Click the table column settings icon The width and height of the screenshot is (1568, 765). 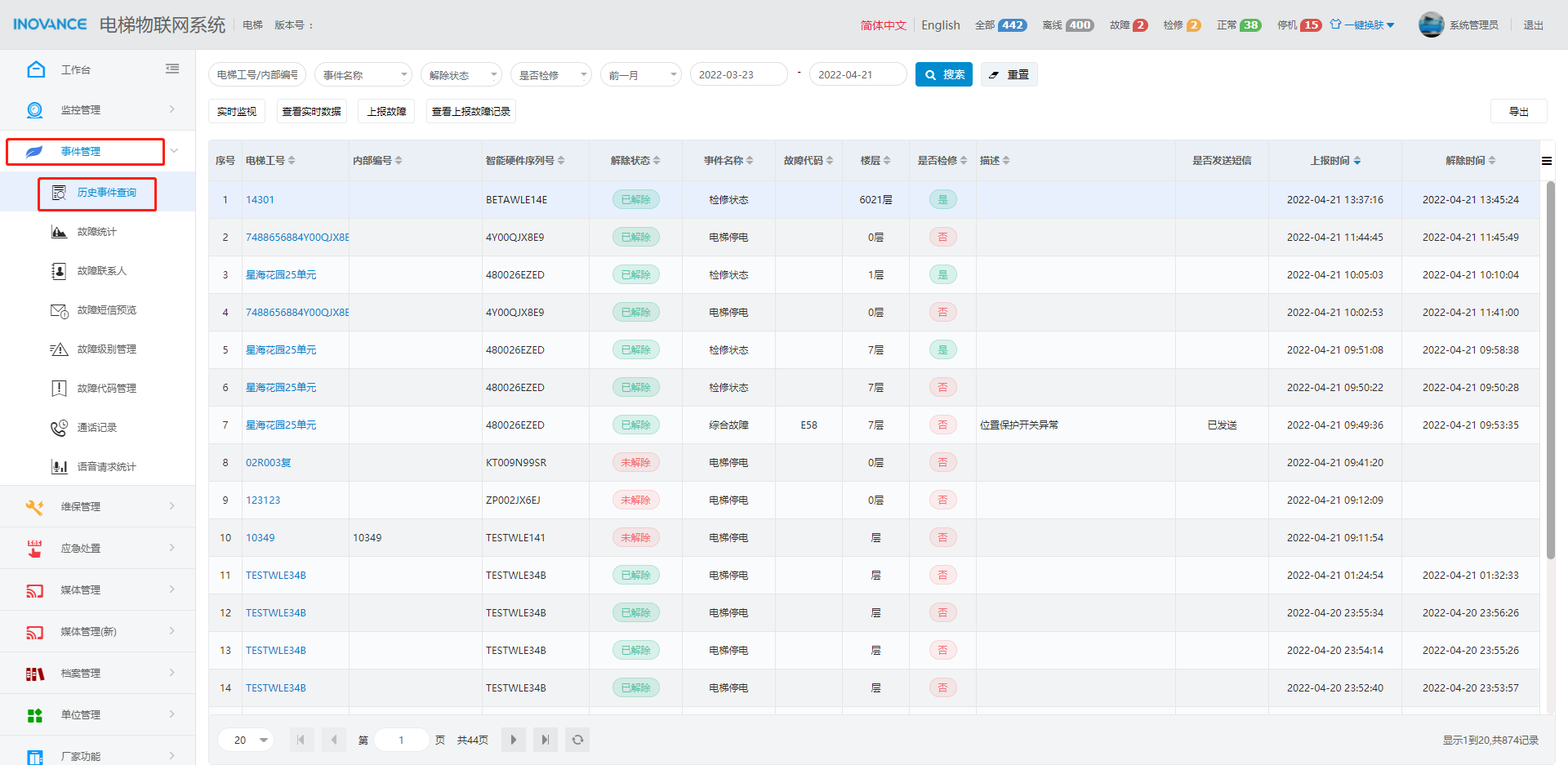pyautogui.click(x=1546, y=161)
